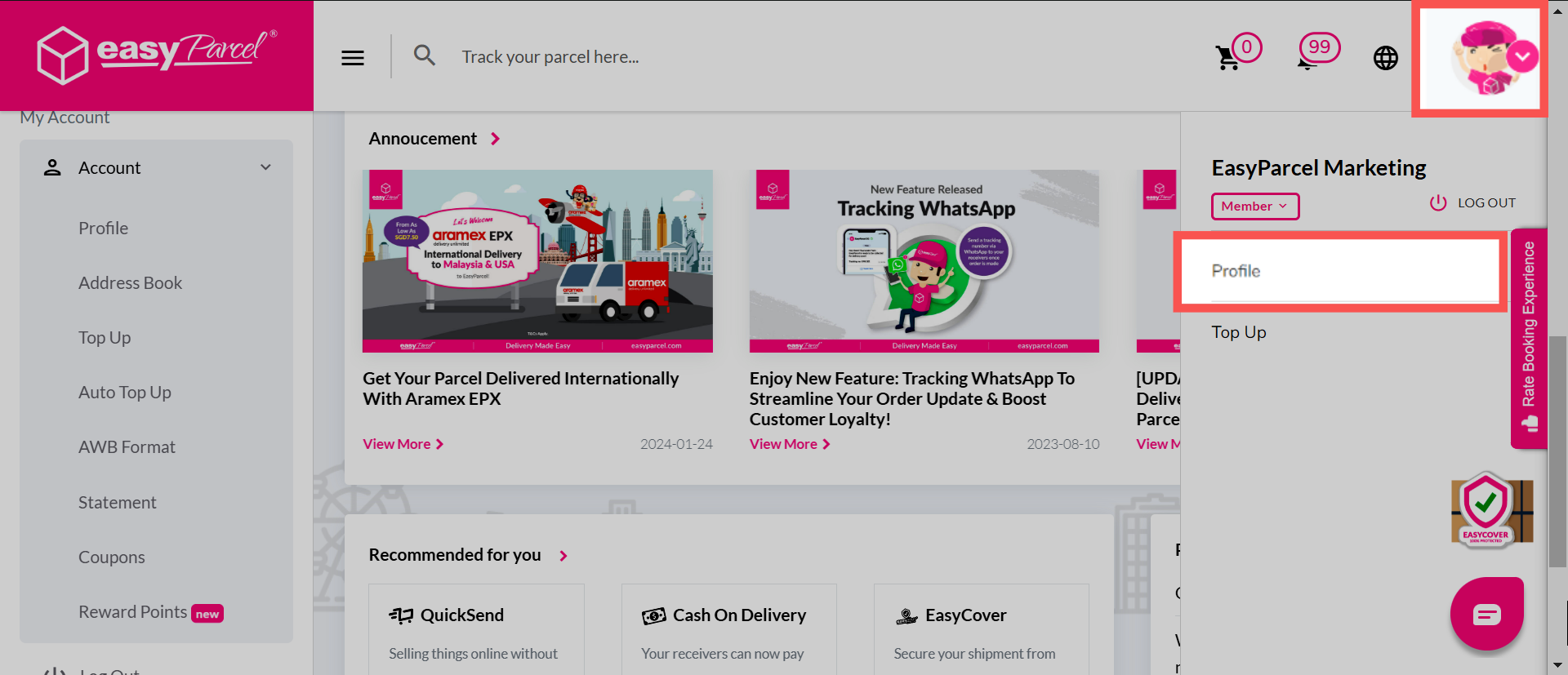Click the 2024-01-24 article date
Viewport: 1568px width, 675px height.
pos(676,444)
